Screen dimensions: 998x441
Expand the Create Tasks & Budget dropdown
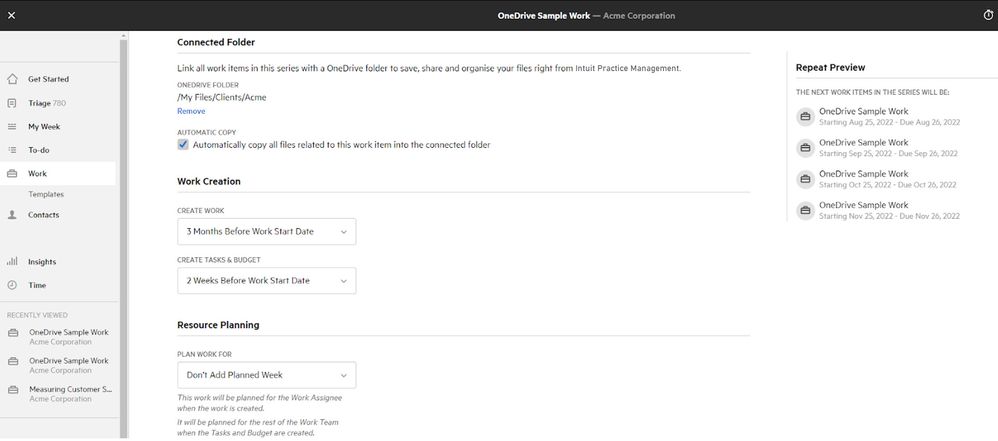pos(266,281)
